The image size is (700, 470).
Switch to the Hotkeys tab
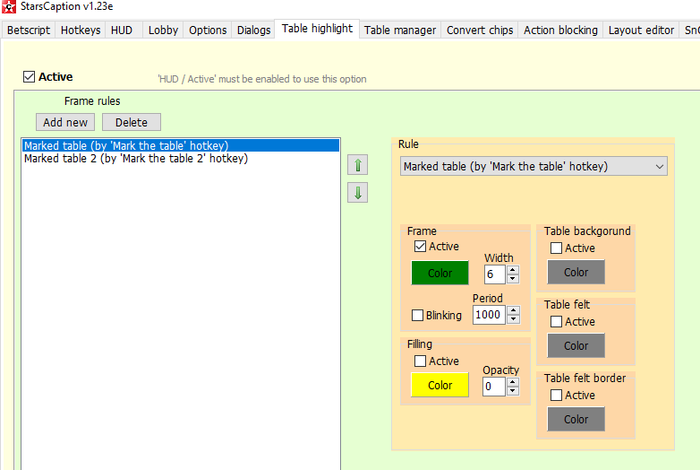pos(80,30)
